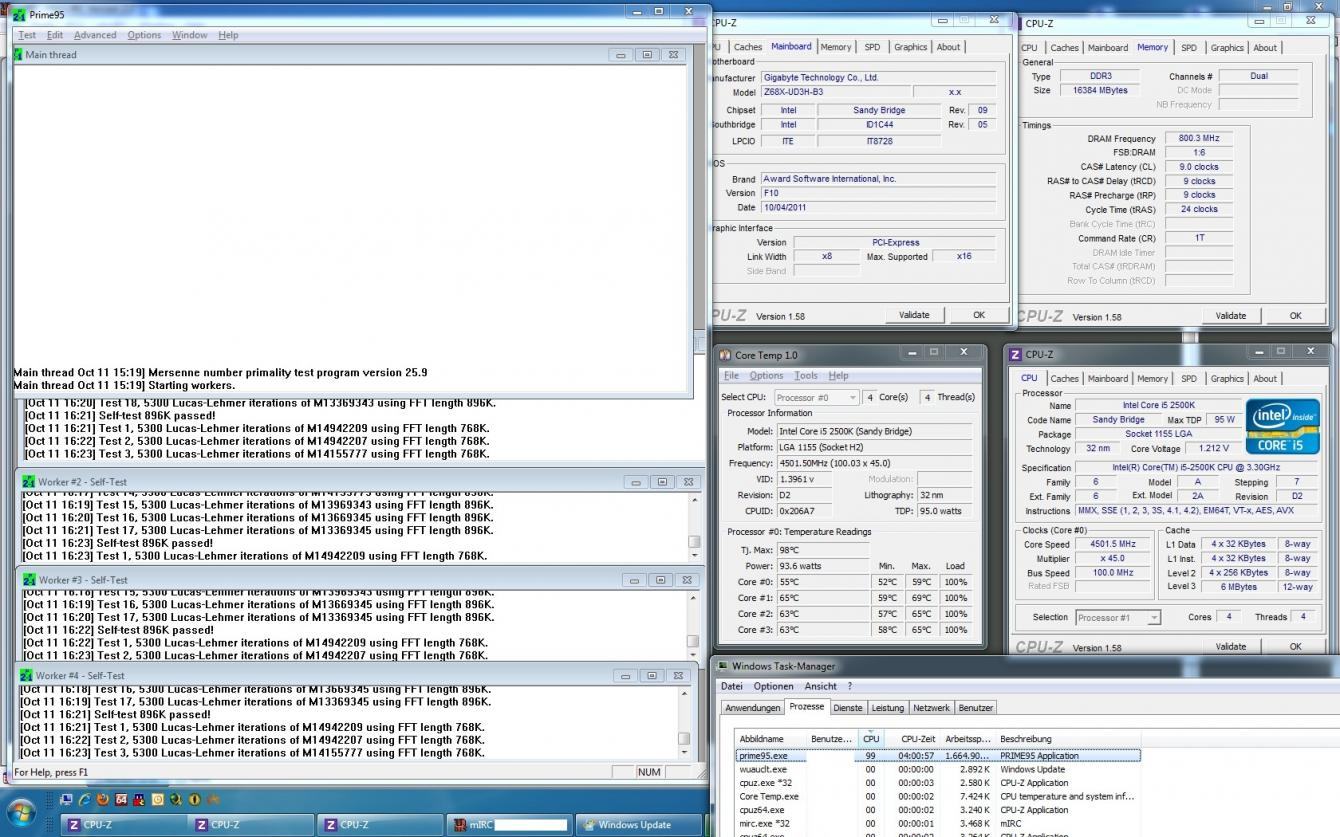Open the Datei menu in Task-Manager

[731, 687]
